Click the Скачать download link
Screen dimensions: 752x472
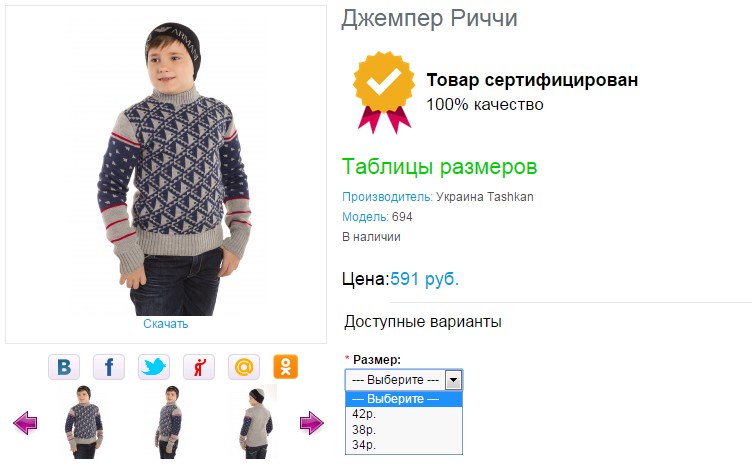(165, 324)
